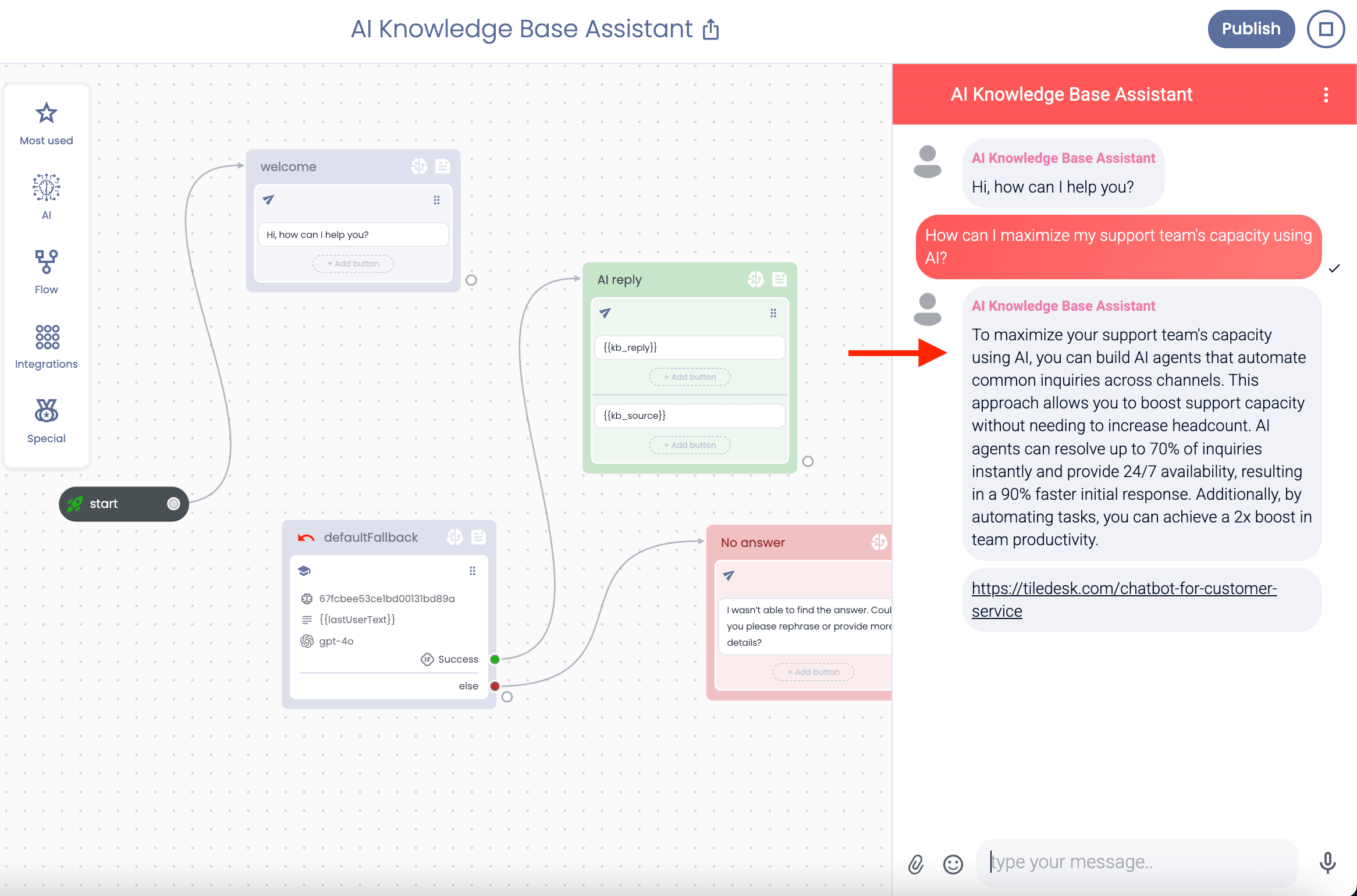Click the drag handle in welcome reply action

[436, 200]
